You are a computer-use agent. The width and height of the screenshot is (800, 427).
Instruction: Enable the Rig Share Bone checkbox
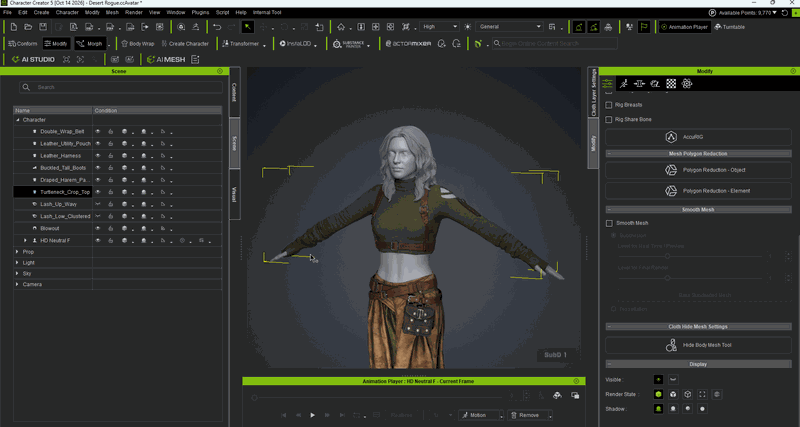coord(609,119)
